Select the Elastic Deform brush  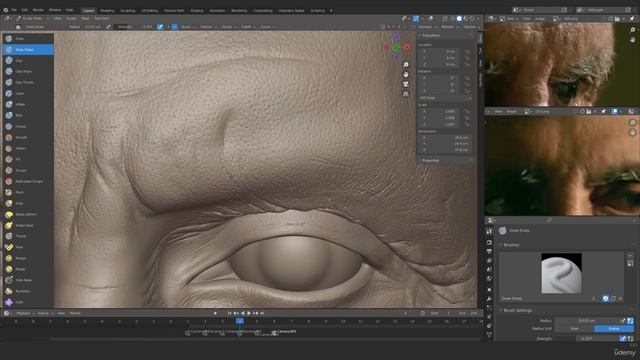pyautogui.click(x=28, y=214)
